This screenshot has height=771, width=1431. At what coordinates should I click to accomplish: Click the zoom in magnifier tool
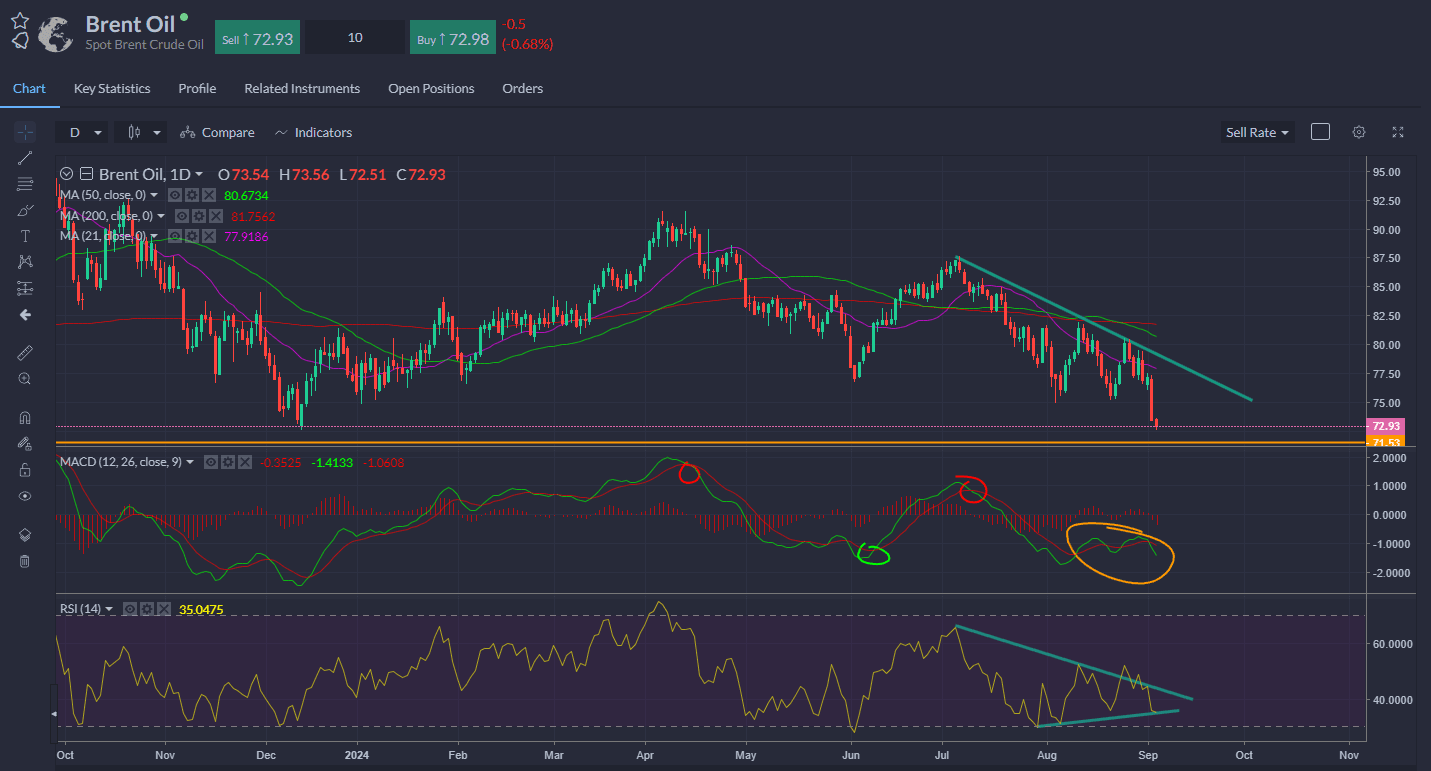pos(25,379)
